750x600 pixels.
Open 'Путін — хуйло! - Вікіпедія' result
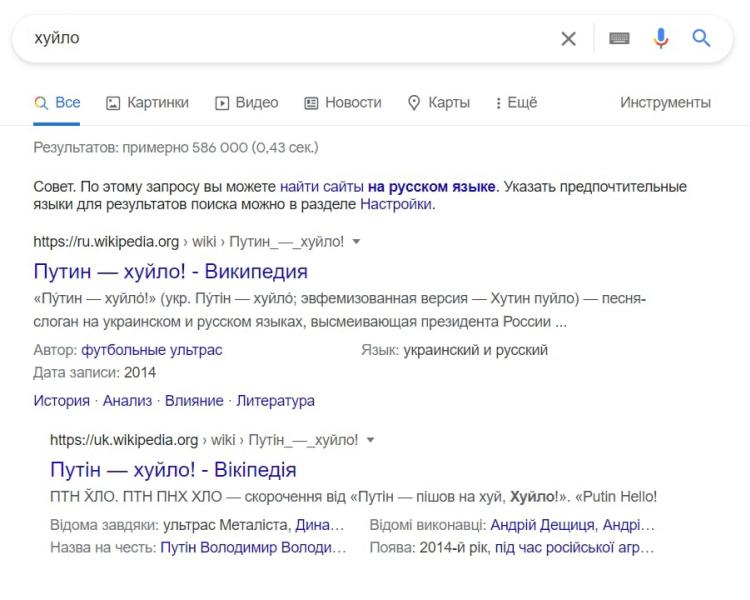tap(173, 469)
